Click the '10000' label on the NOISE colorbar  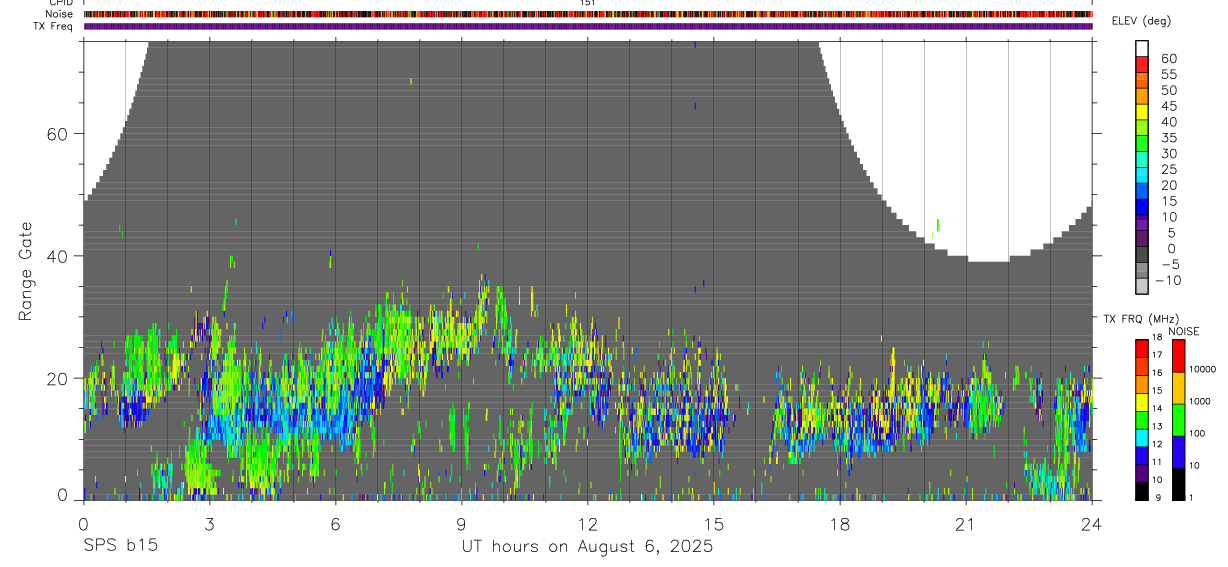click(1205, 369)
